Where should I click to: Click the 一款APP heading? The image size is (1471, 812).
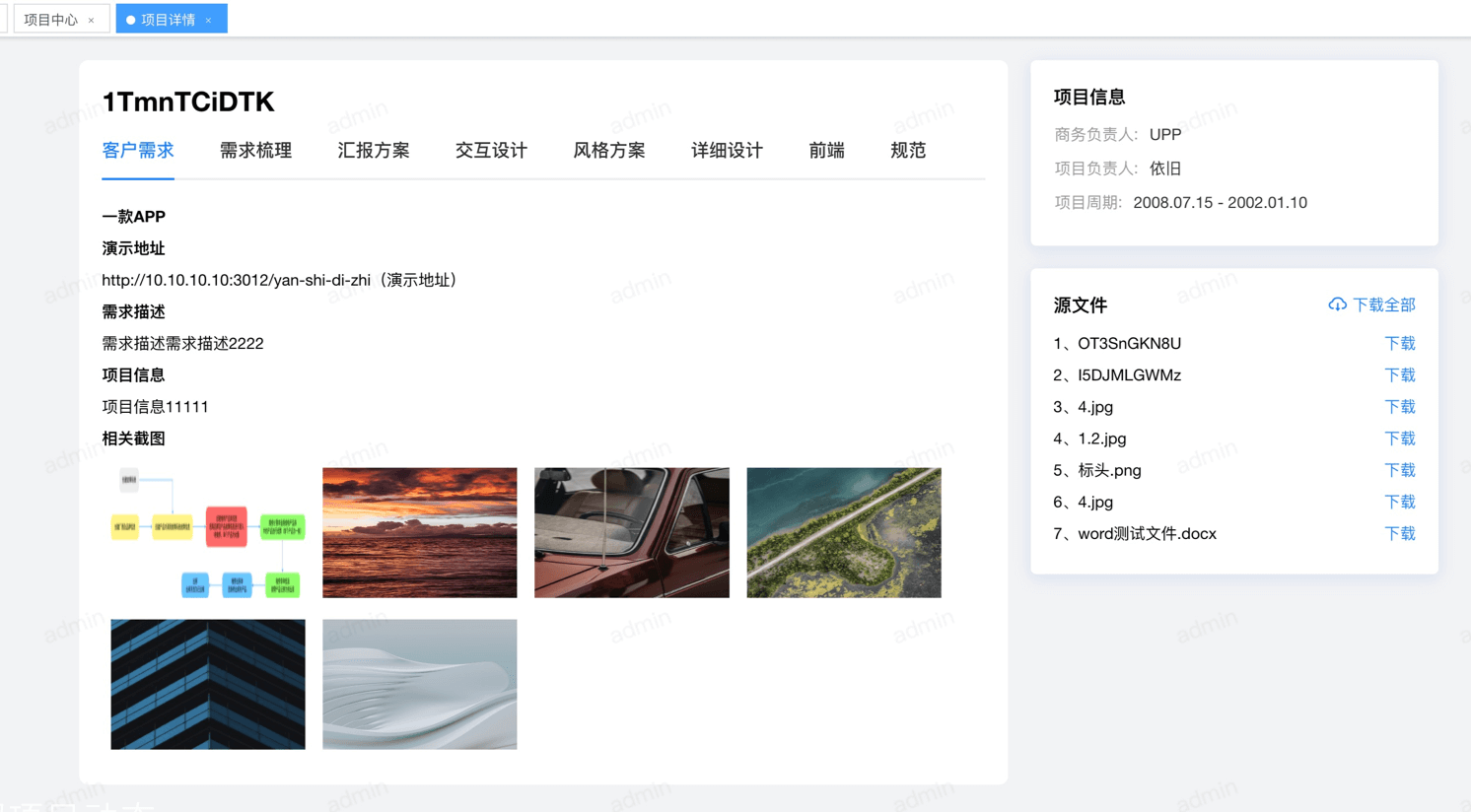tap(133, 216)
